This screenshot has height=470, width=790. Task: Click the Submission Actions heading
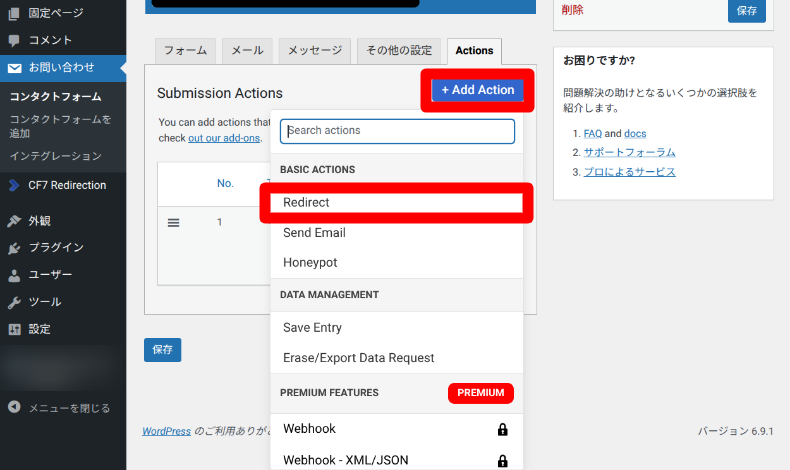[220, 93]
